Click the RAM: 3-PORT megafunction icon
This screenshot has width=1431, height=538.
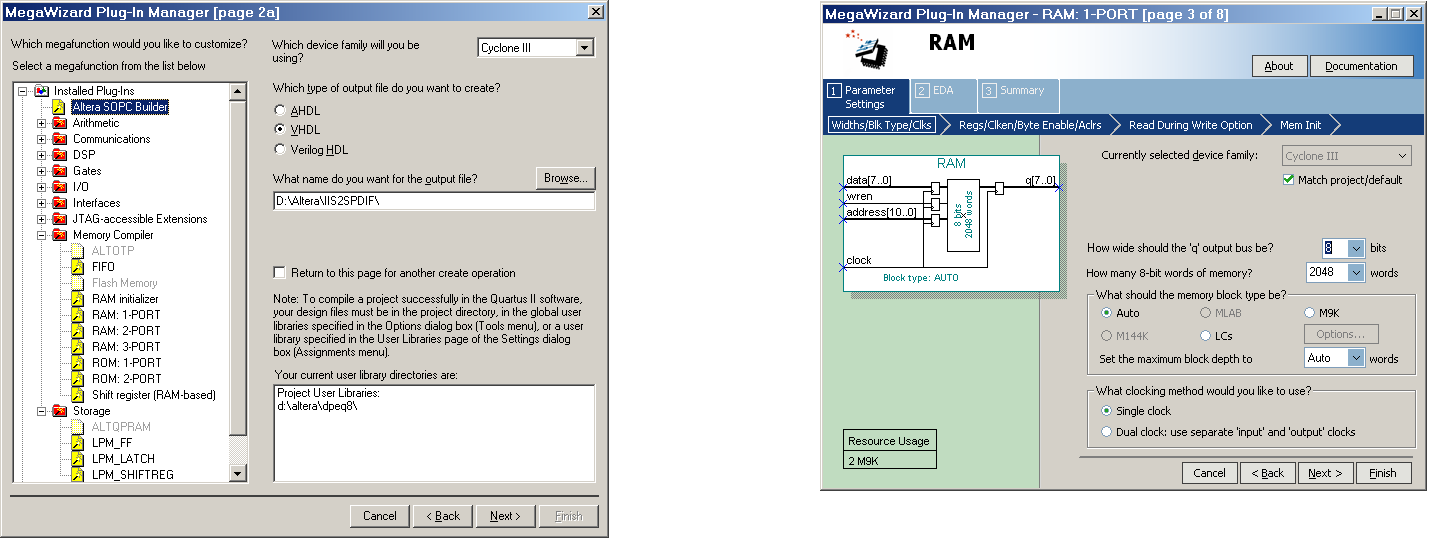pos(79,347)
